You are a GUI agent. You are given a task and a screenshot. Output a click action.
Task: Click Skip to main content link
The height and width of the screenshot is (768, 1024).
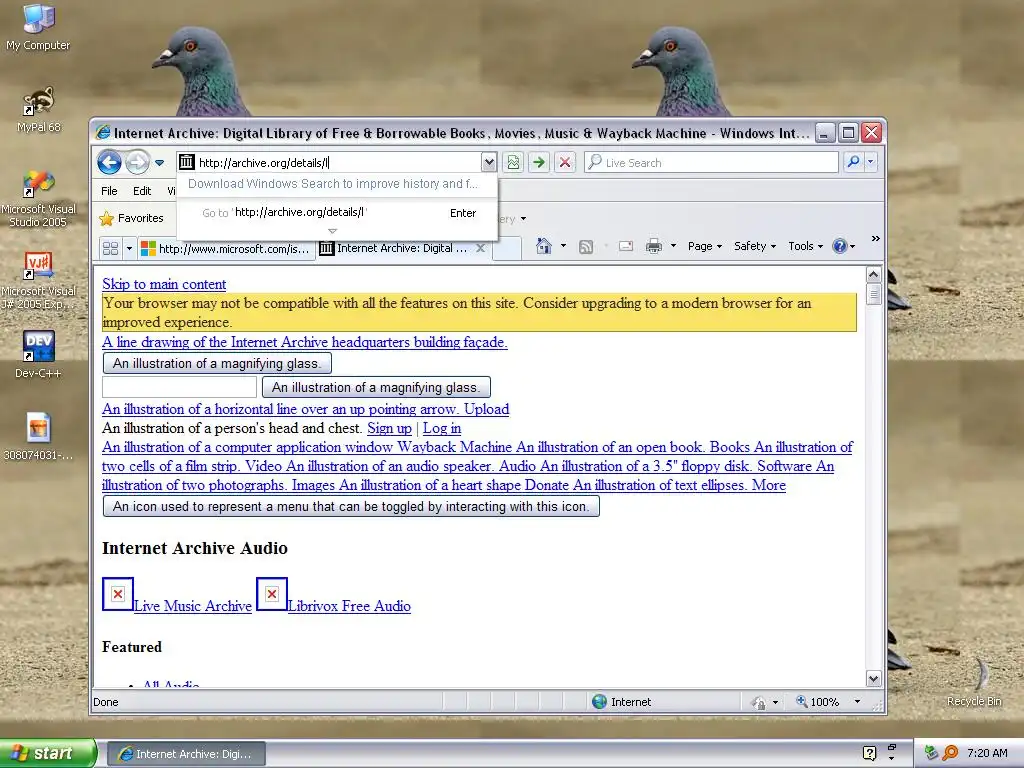(164, 284)
